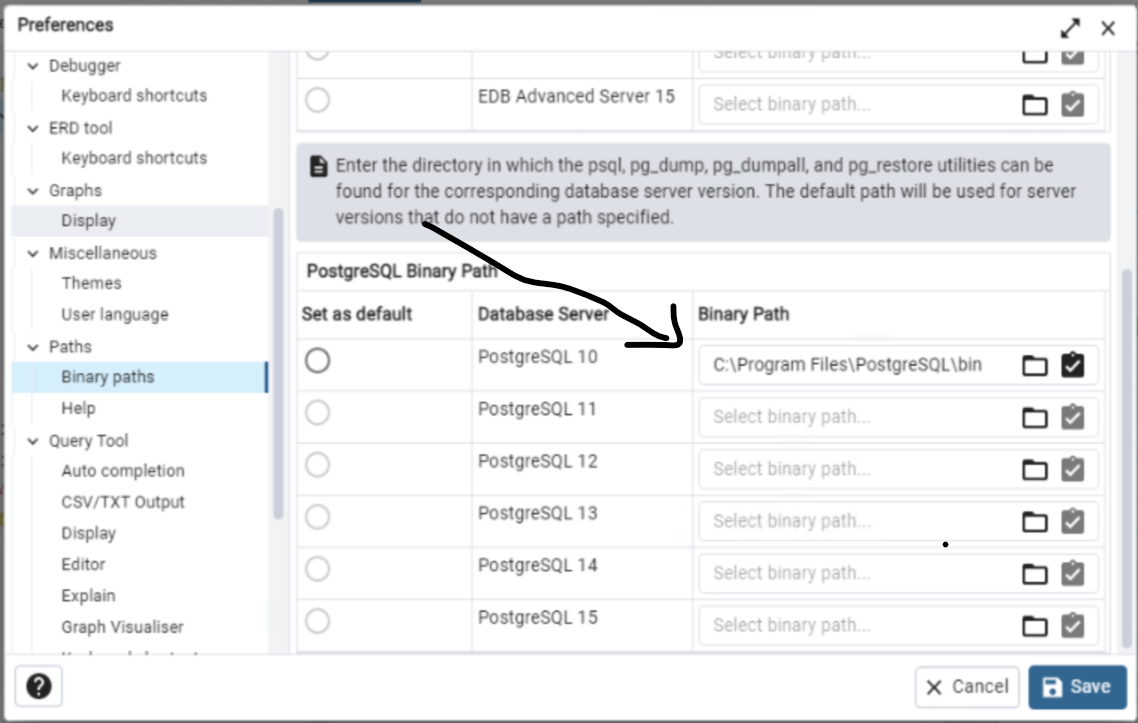Select User language preference
The image size is (1138, 723).
click(115, 314)
